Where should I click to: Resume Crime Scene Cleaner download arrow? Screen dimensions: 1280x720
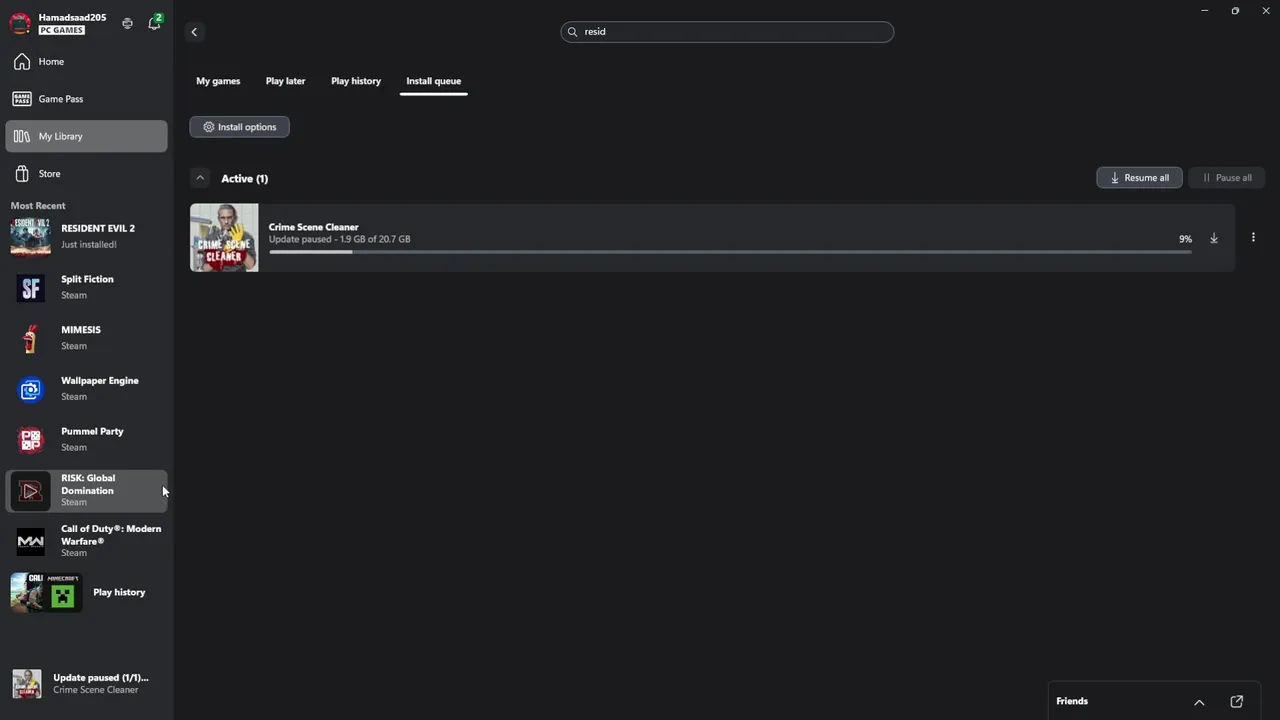pos(1214,238)
